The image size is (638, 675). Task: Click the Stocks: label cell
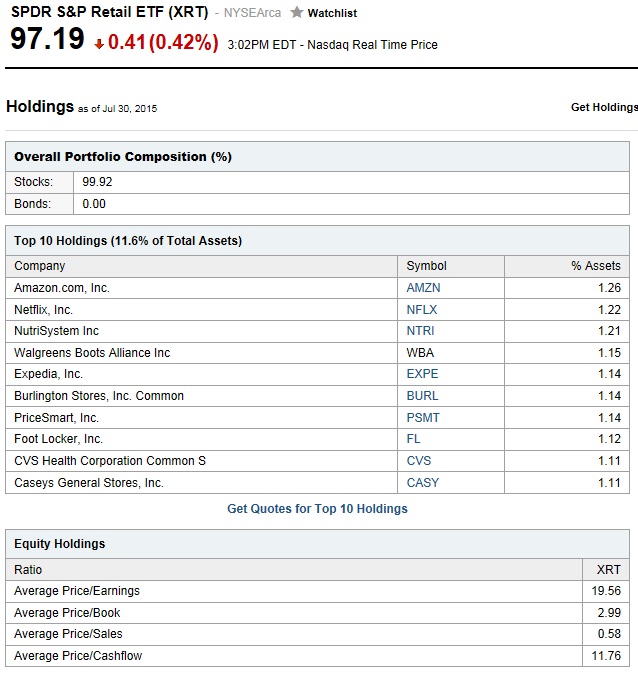tap(39, 182)
